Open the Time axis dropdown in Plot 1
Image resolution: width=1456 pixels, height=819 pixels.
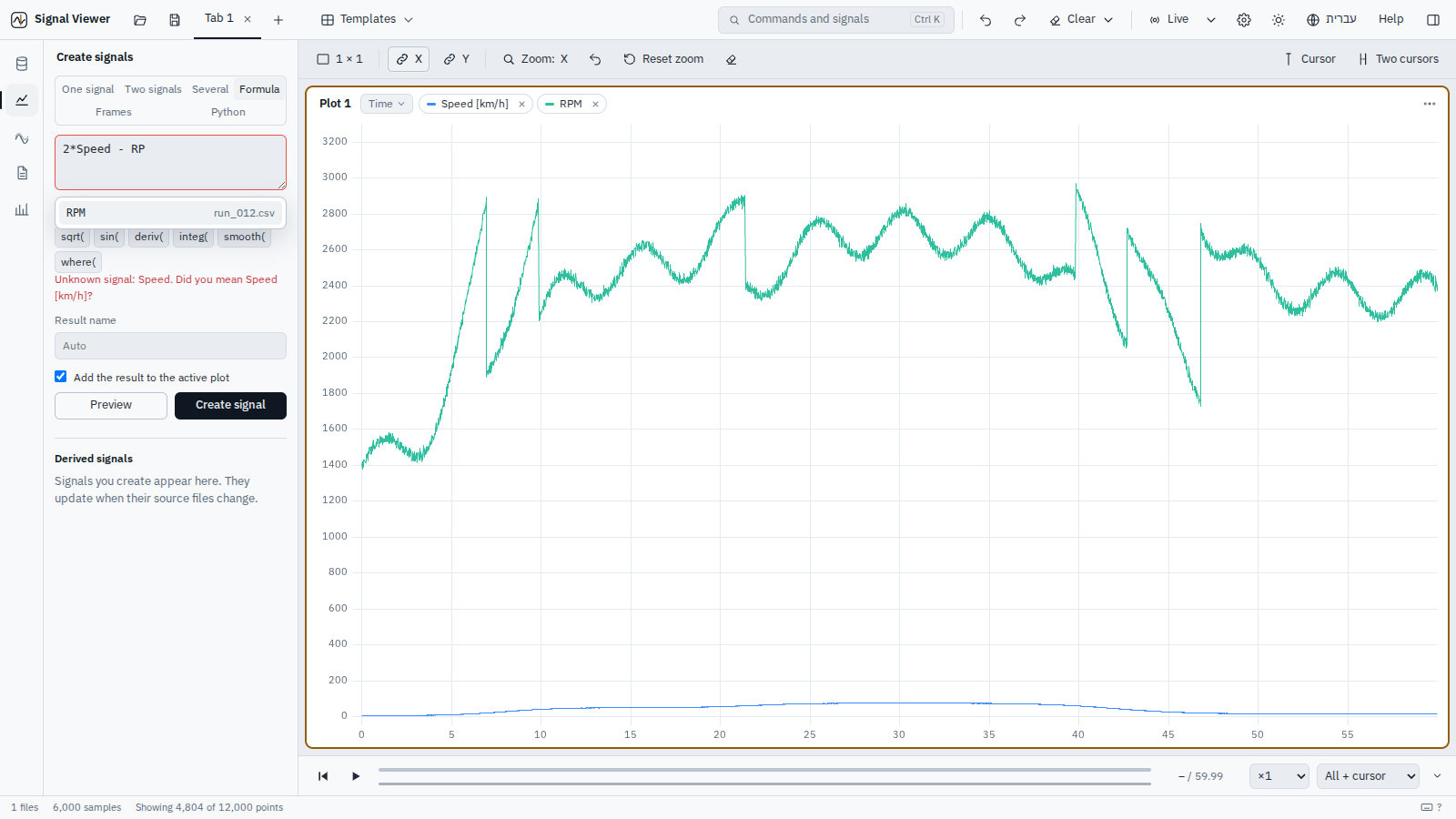pyautogui.click(x=387, y=104)
